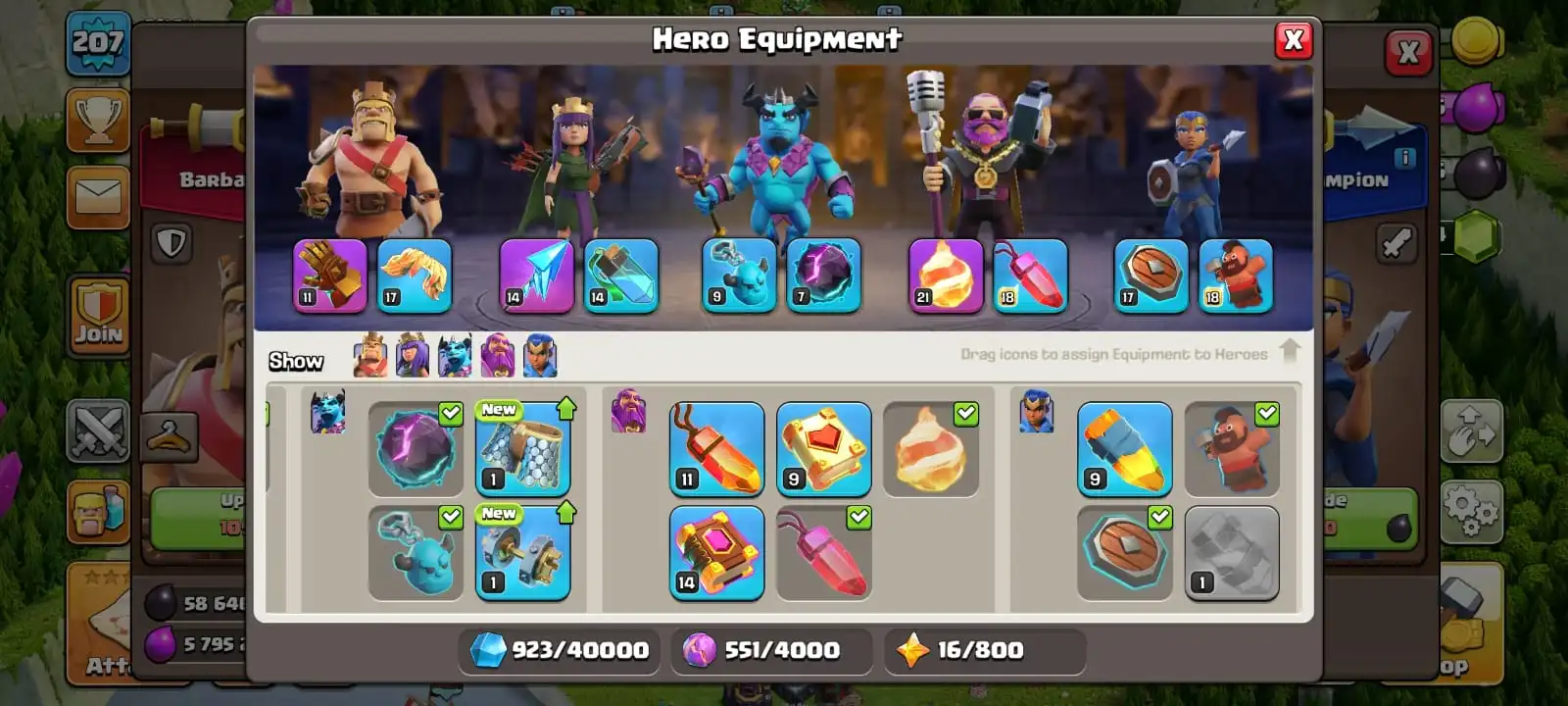Viewport: 1568px width, 706px height.
Task: Filter equipment by Barbarian King portrait
Action: [x=370, y=355]
